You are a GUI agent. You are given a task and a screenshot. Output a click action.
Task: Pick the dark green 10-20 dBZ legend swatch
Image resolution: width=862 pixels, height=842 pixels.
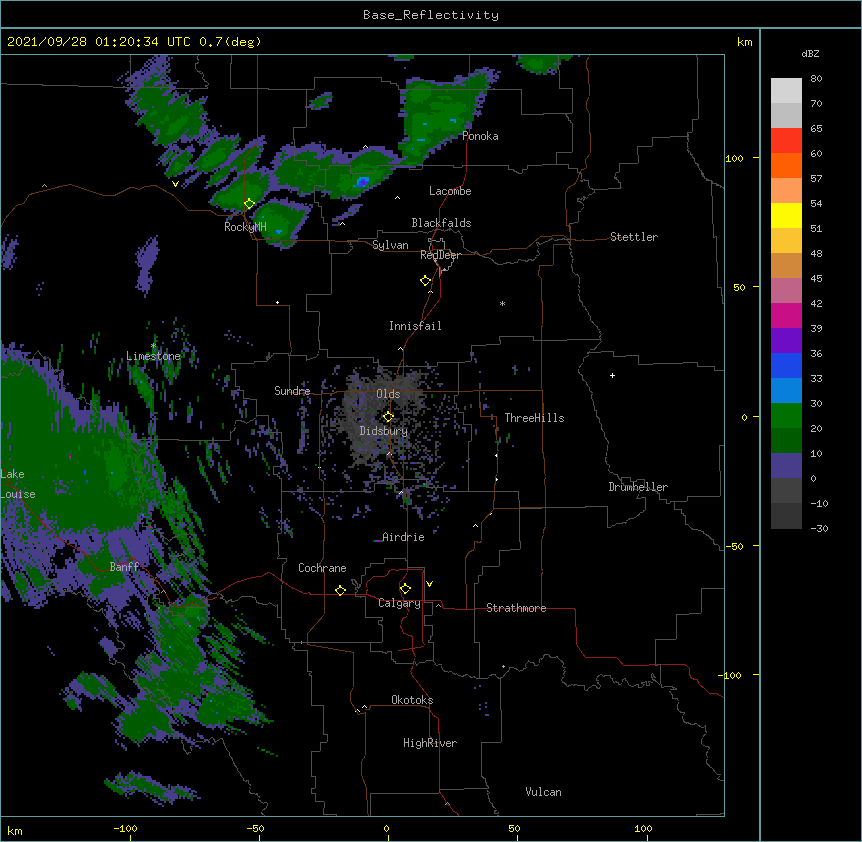click(786, 441)
